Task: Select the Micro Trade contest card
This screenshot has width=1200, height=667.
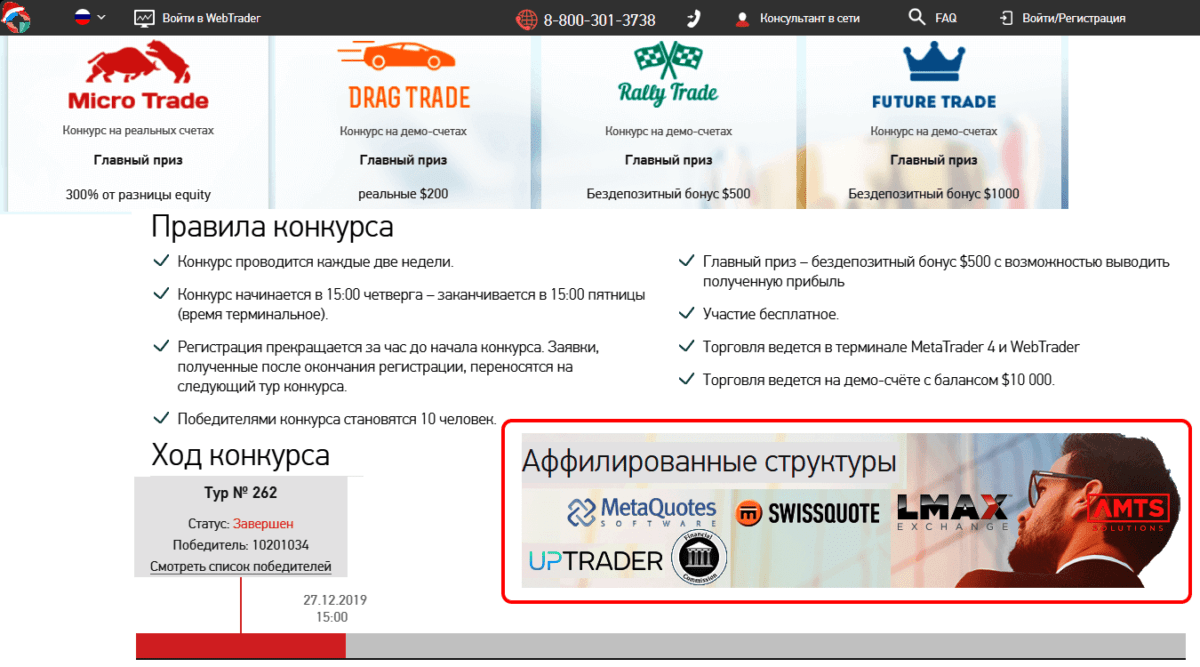Action: pyautogui.click(x=138, y=122)
